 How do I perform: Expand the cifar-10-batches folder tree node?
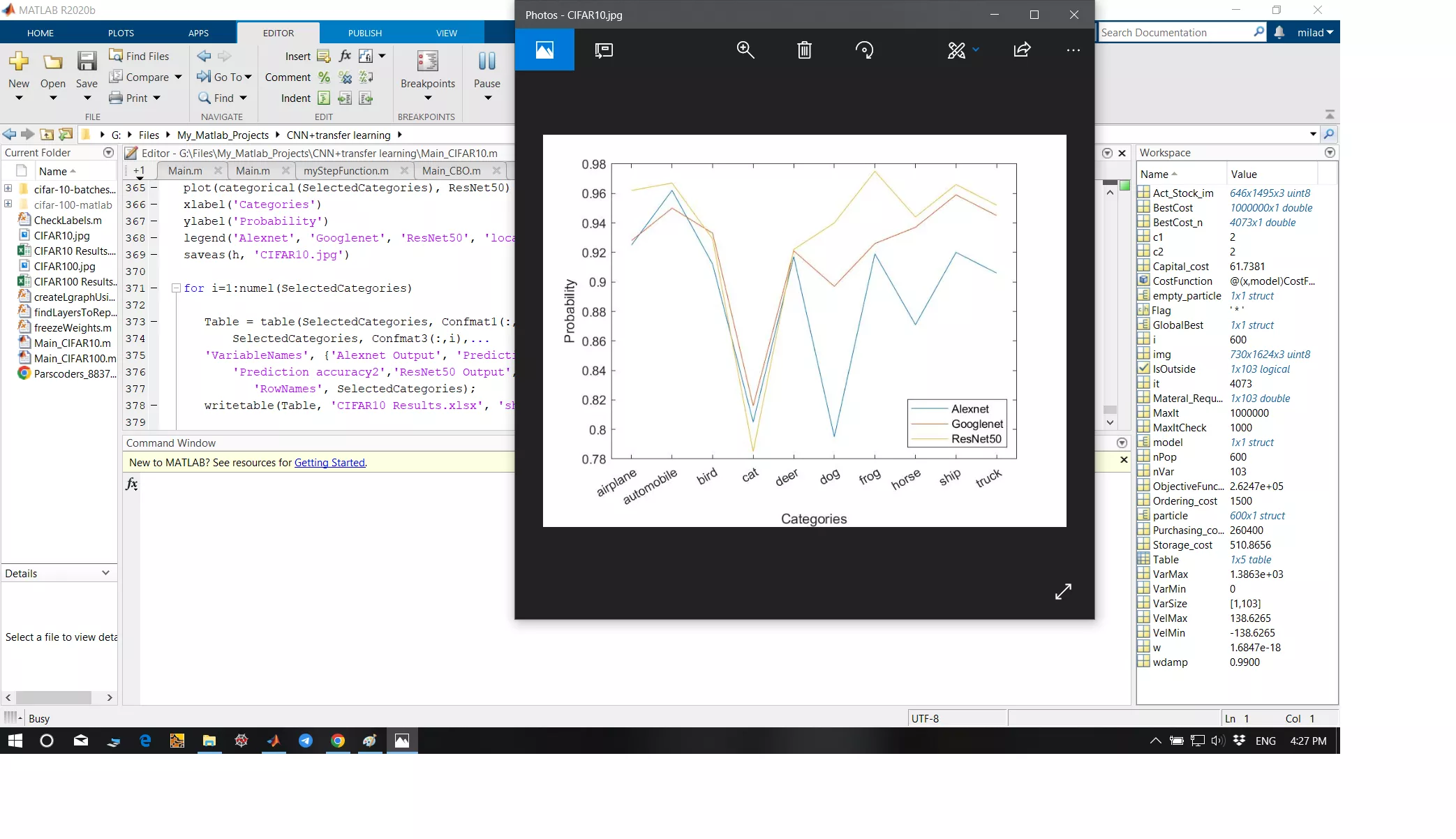[8, 188]
